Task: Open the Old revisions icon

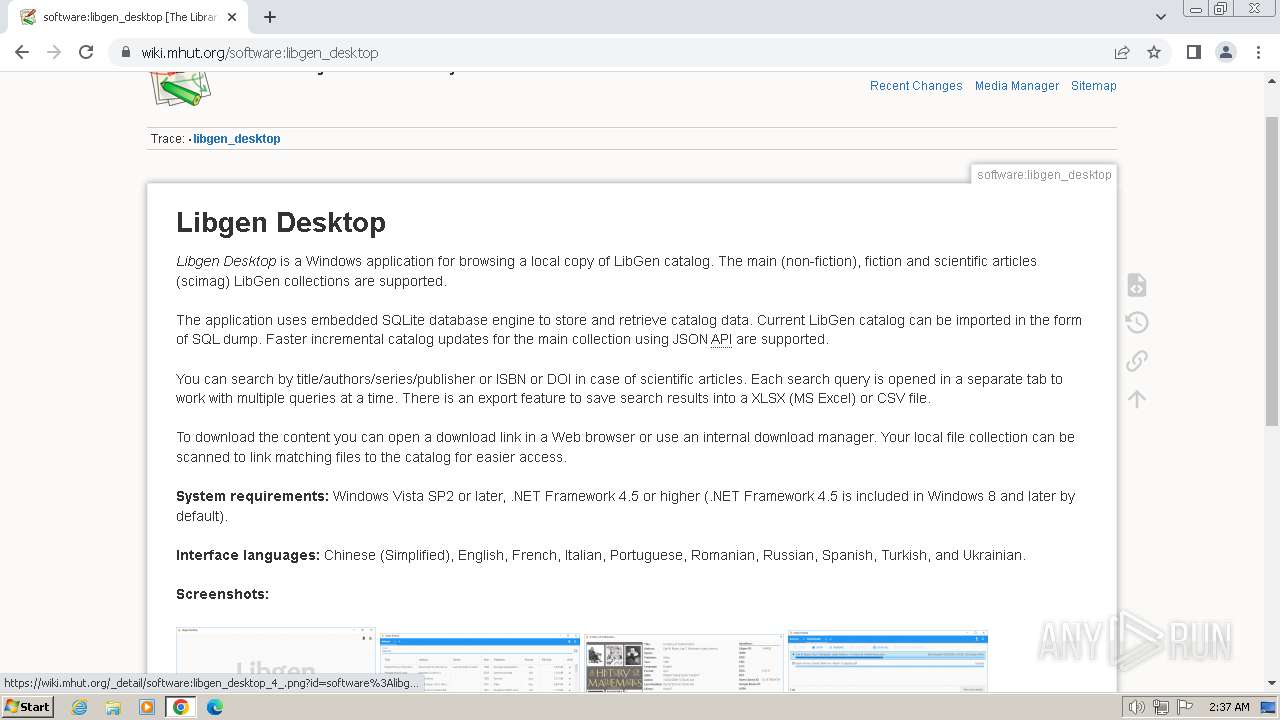Action: click(1137, 322)
